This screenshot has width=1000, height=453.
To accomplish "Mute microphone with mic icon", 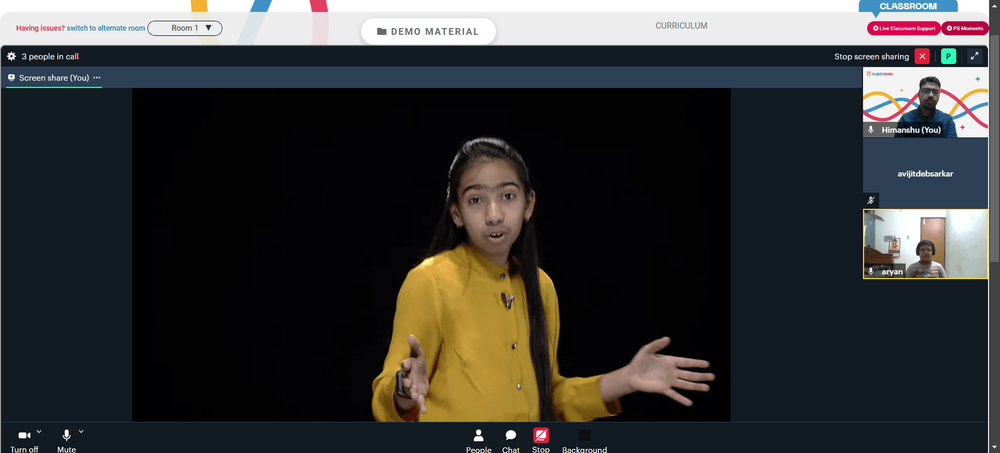I will [66, 435].
